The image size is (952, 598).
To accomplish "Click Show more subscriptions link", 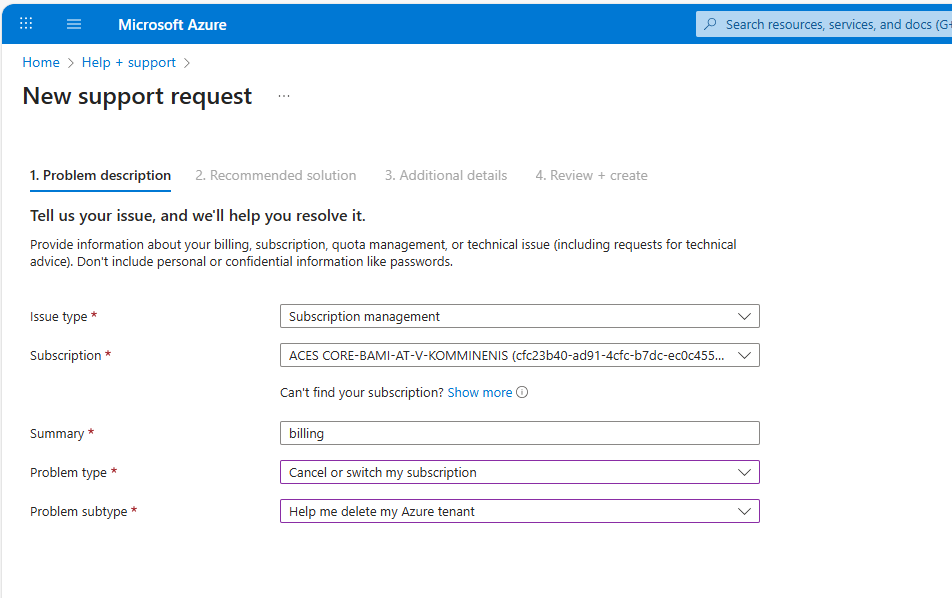I will click(x=480, y=393).
